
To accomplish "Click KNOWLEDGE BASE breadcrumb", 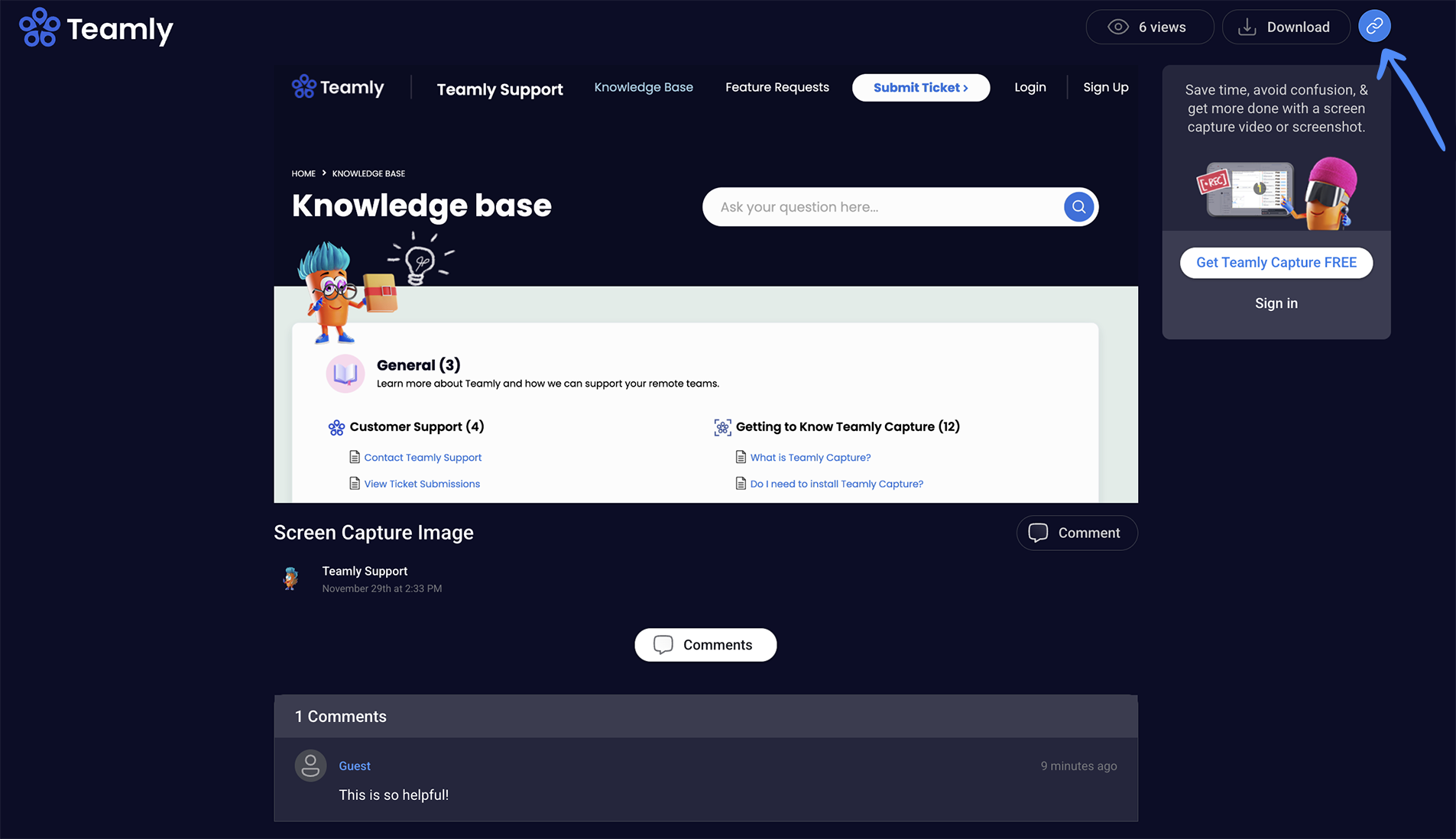I will [x=368, y=173].
